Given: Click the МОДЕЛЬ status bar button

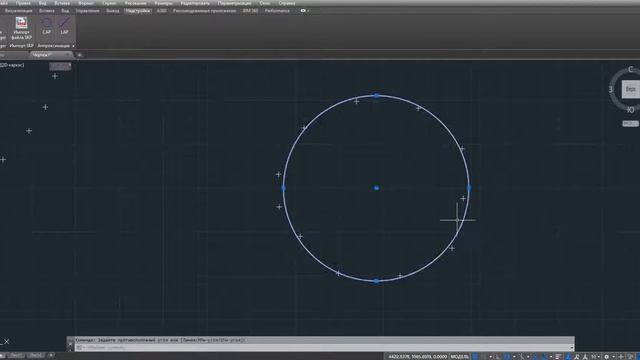Looking at the screenshot, I should [459, 356].
